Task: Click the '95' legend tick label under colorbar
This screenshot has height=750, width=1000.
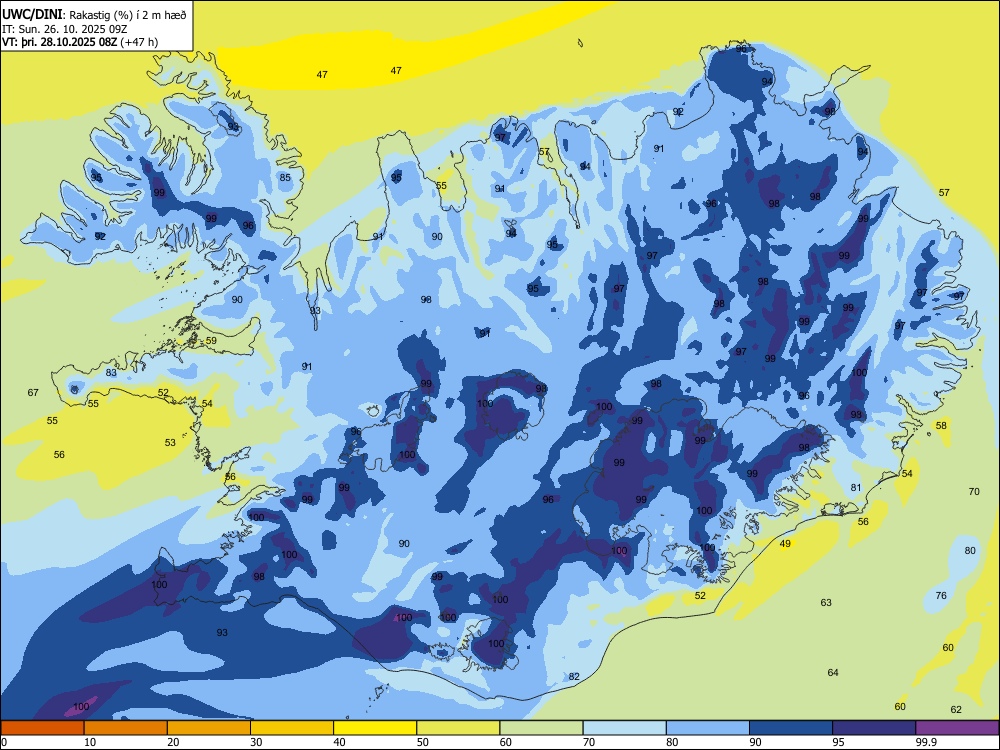Action: point(838,742)
